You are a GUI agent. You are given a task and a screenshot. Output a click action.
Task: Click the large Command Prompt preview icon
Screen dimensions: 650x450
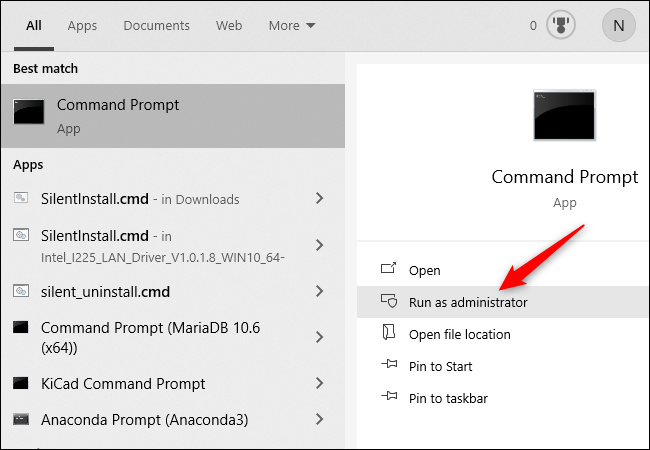click(564, 115)
